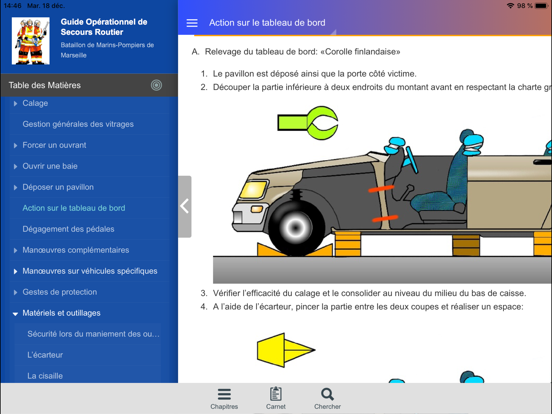Screen dimensions: 552x414
Task: Open Gestion générales des vitrages chapter
Action: (x=78, y=124)
